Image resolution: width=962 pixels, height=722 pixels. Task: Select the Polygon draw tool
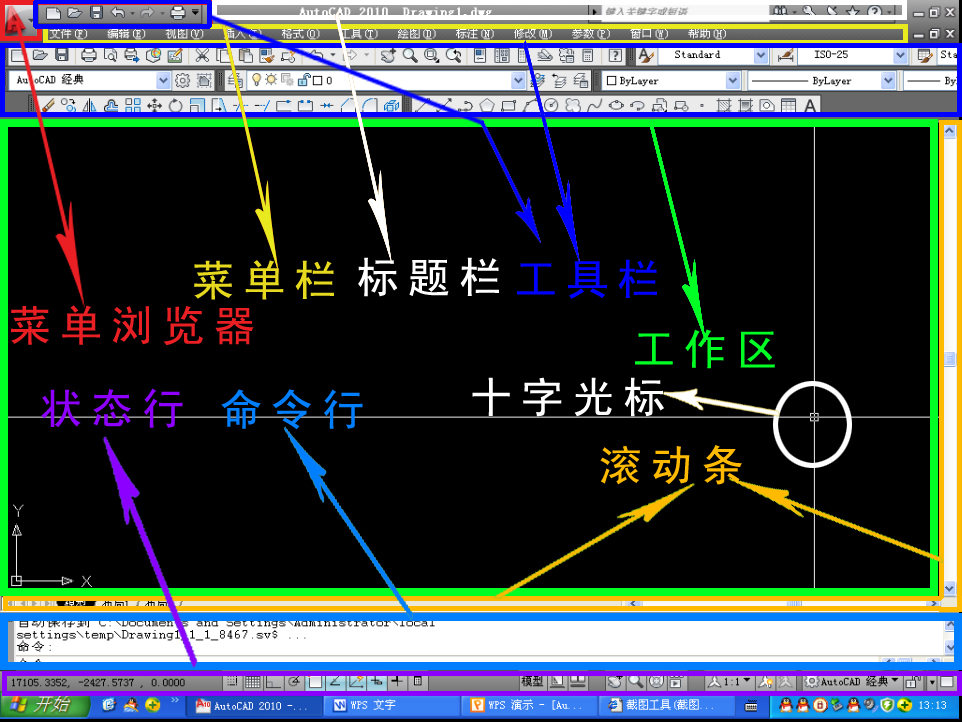(x=487, y=105)
